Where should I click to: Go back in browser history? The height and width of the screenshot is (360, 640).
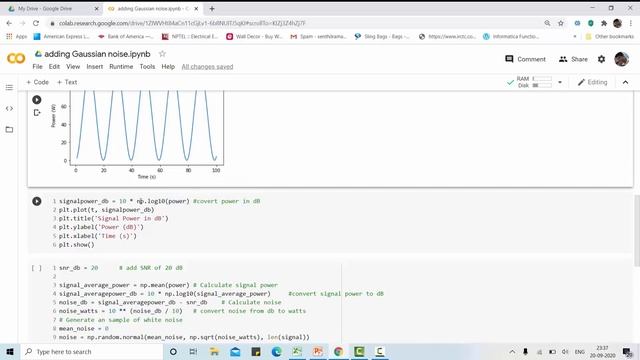point(9,23)
